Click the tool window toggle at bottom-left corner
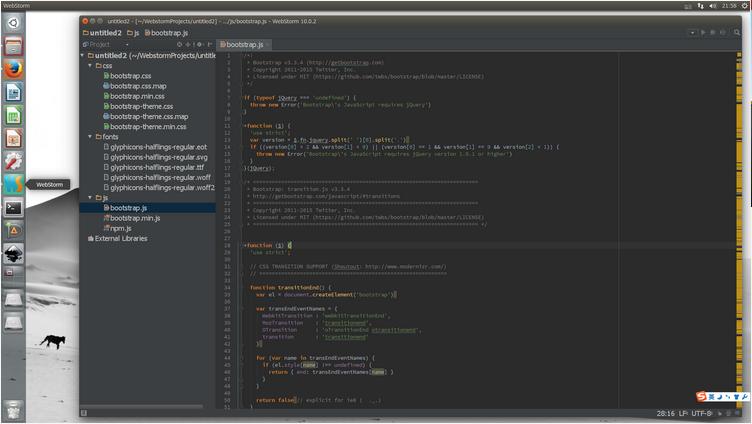Screen dimensions: 752x424 tap(84, 412)
